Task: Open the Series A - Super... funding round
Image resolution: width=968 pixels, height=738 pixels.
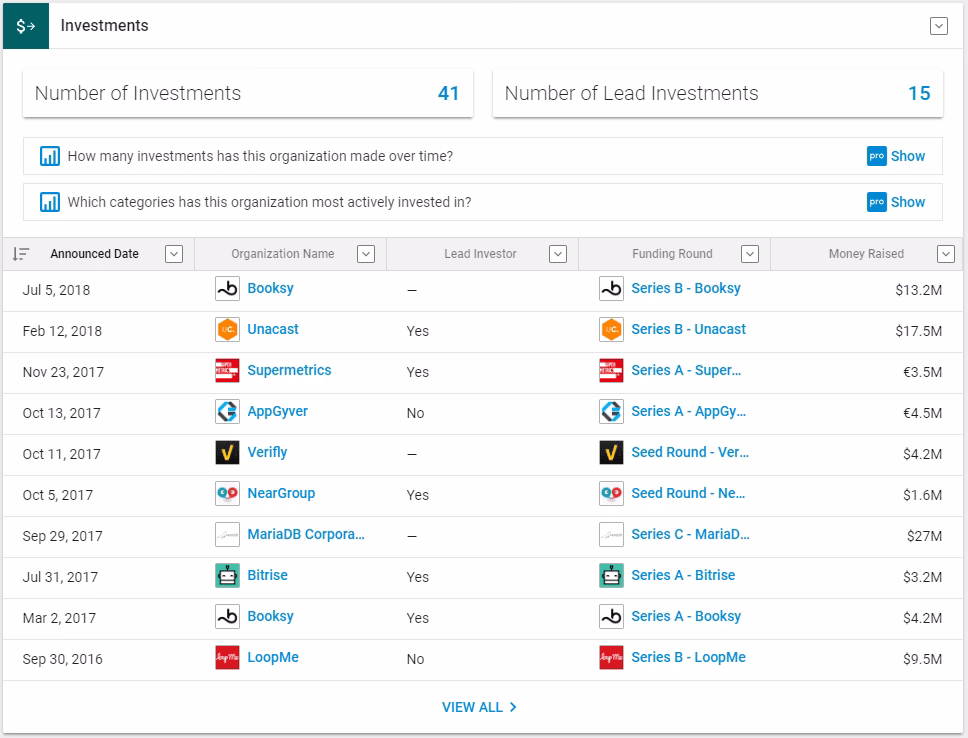Action: point(686,370)
